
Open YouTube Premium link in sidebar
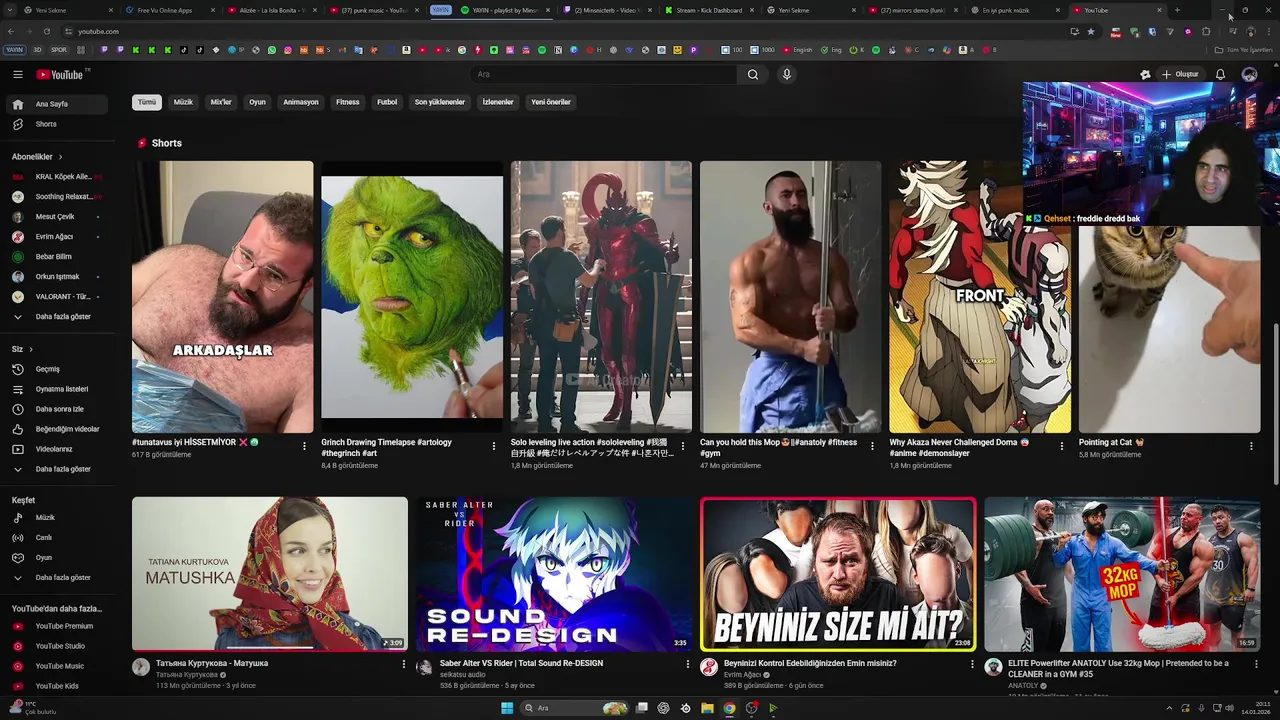tap(56, 626)
